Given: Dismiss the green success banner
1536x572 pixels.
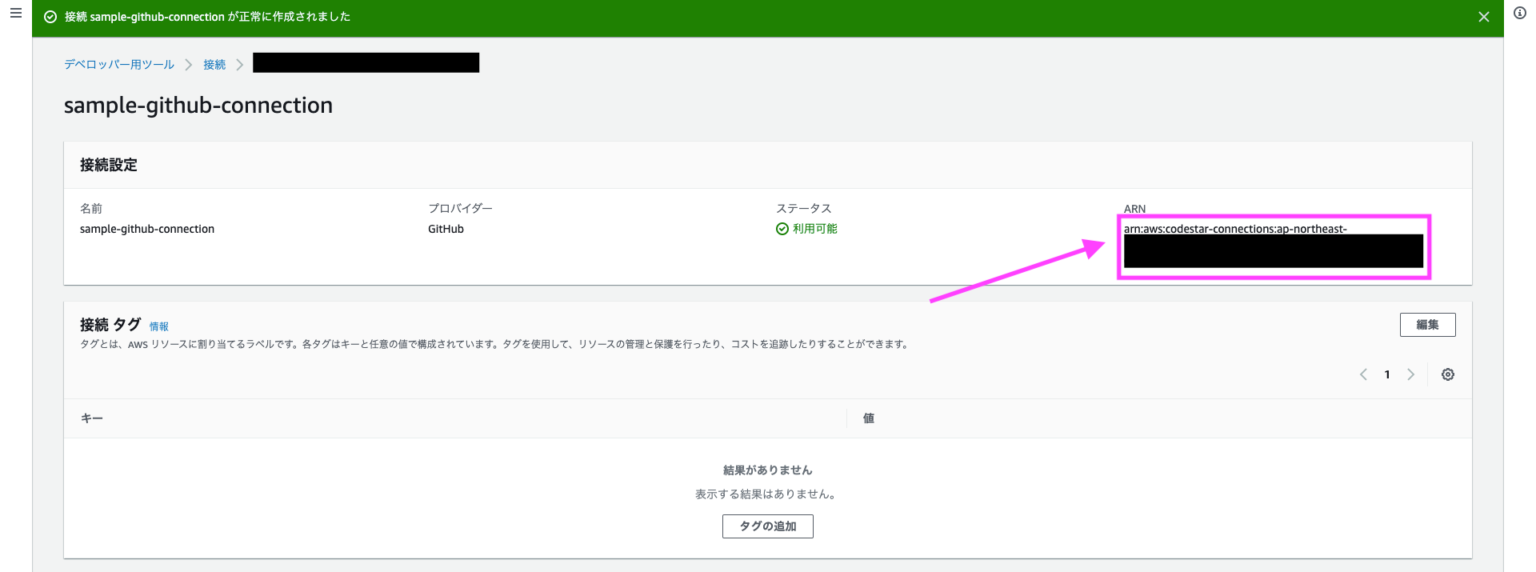Looking at the screenshot, I should (x=1484, y=17).
